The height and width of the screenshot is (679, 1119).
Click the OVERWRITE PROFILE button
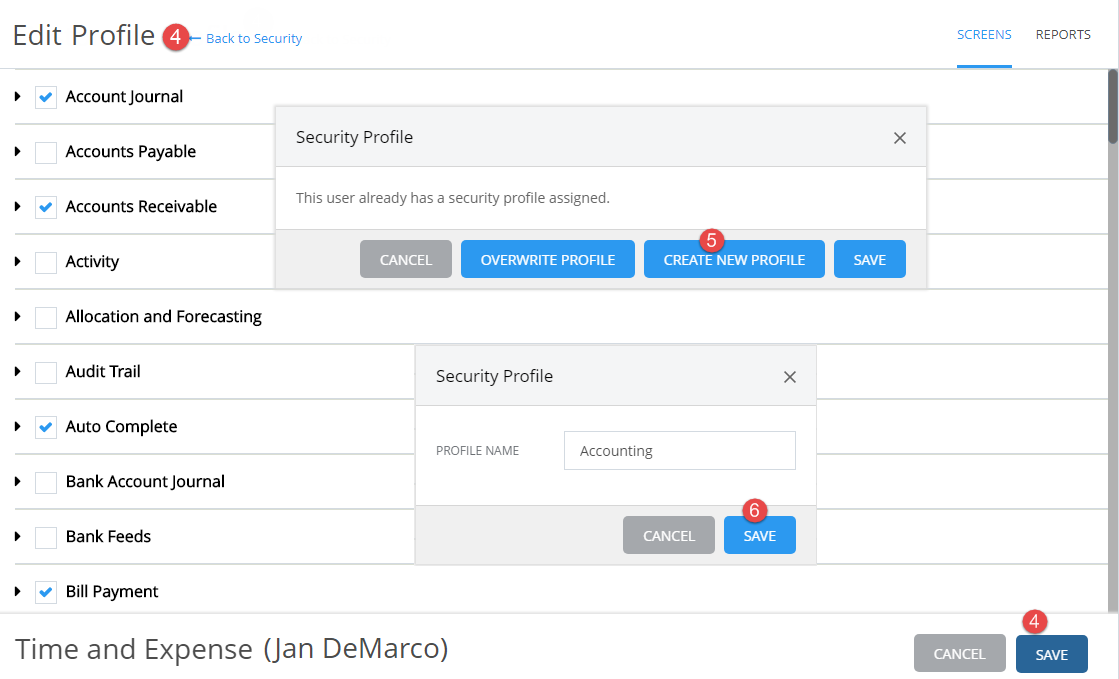point(547,259)
